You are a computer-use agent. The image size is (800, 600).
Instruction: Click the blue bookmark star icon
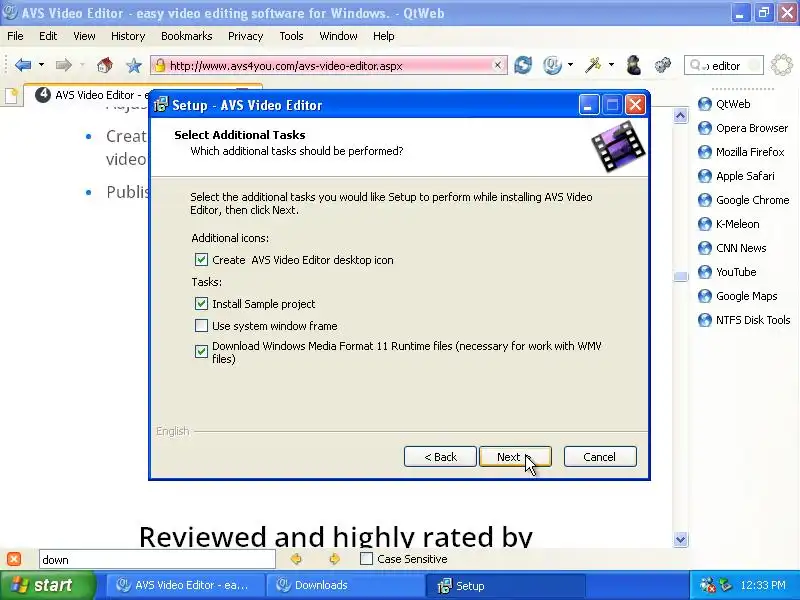click(x=134, y=65)
